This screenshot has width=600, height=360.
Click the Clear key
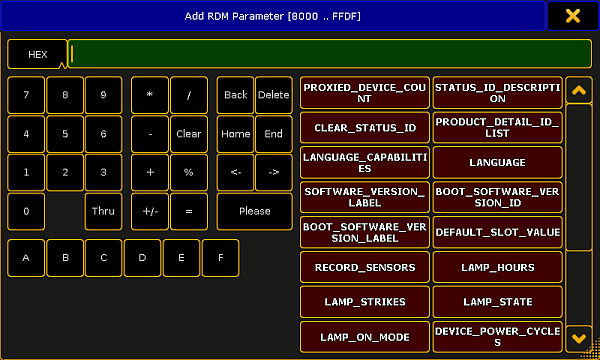click(x=189, y=134)
